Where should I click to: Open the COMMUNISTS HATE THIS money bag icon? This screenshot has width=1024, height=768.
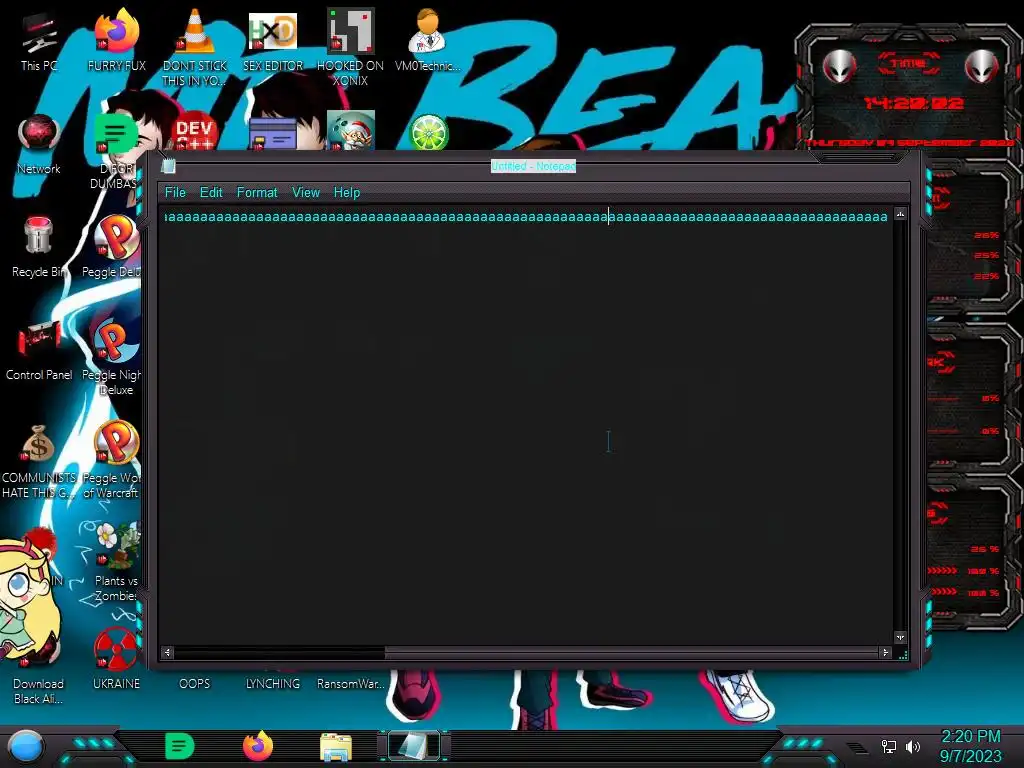39,461
